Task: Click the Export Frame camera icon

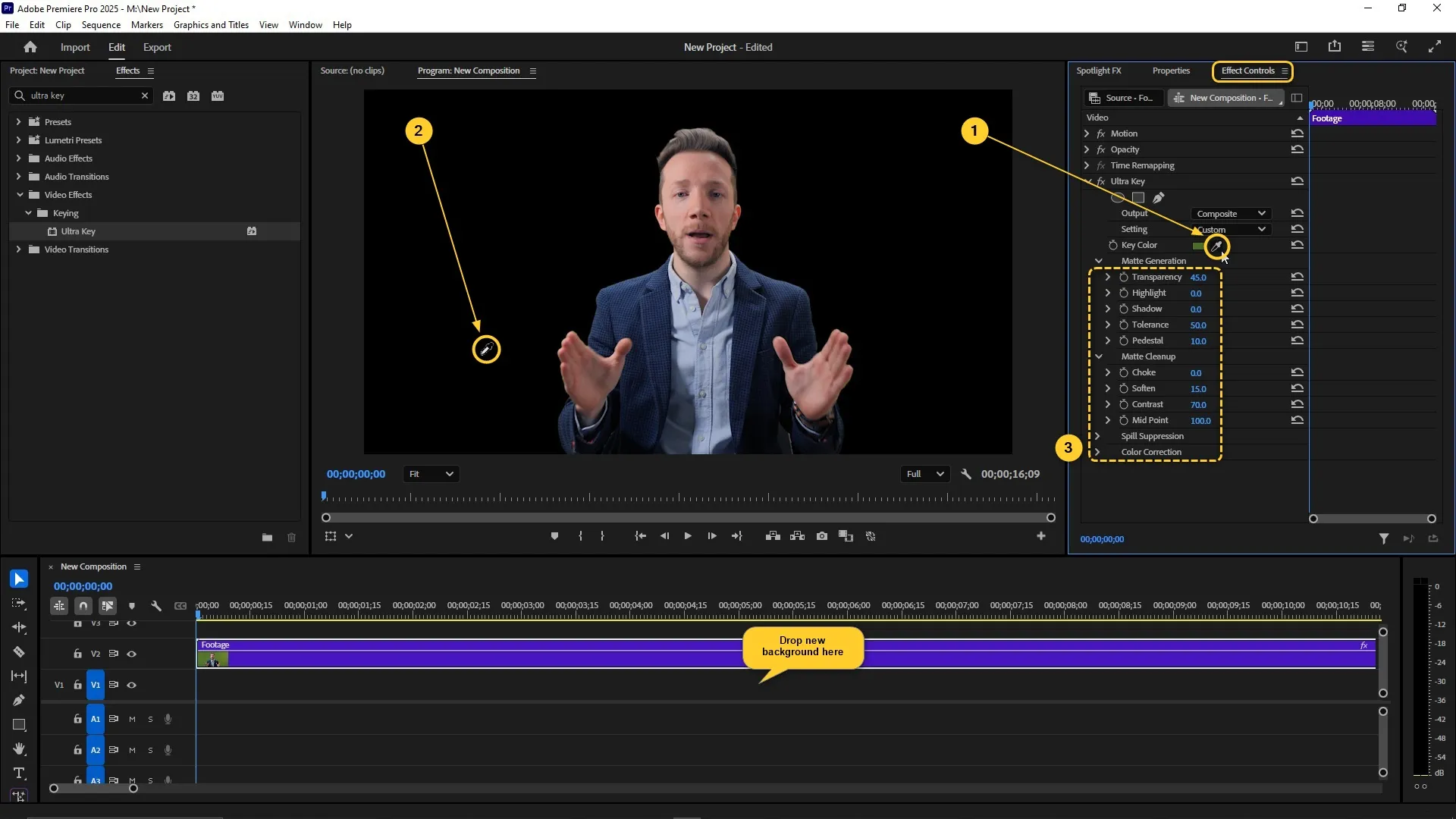Action: point(821,536)
